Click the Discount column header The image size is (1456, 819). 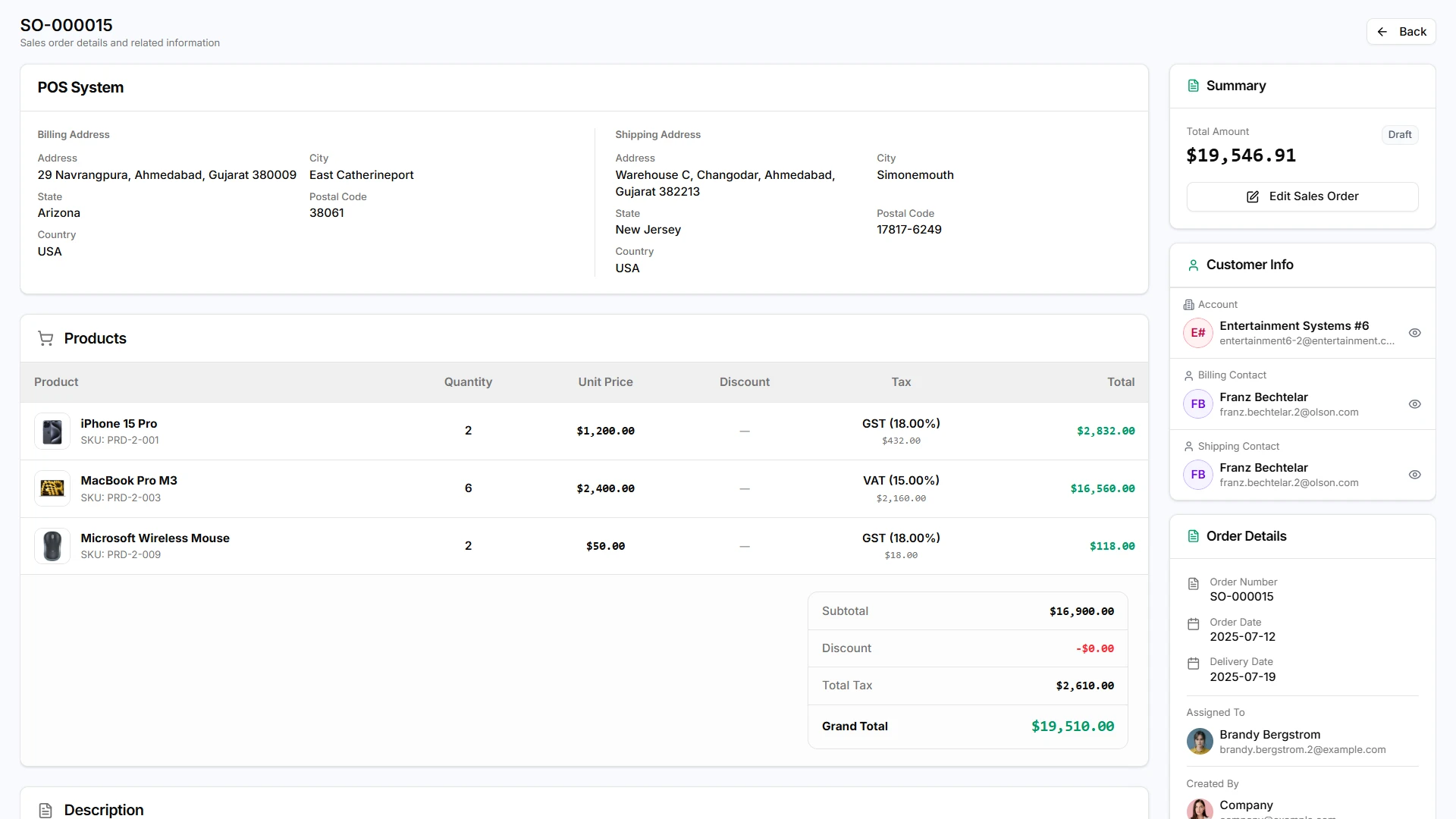(x=744, y=382)
